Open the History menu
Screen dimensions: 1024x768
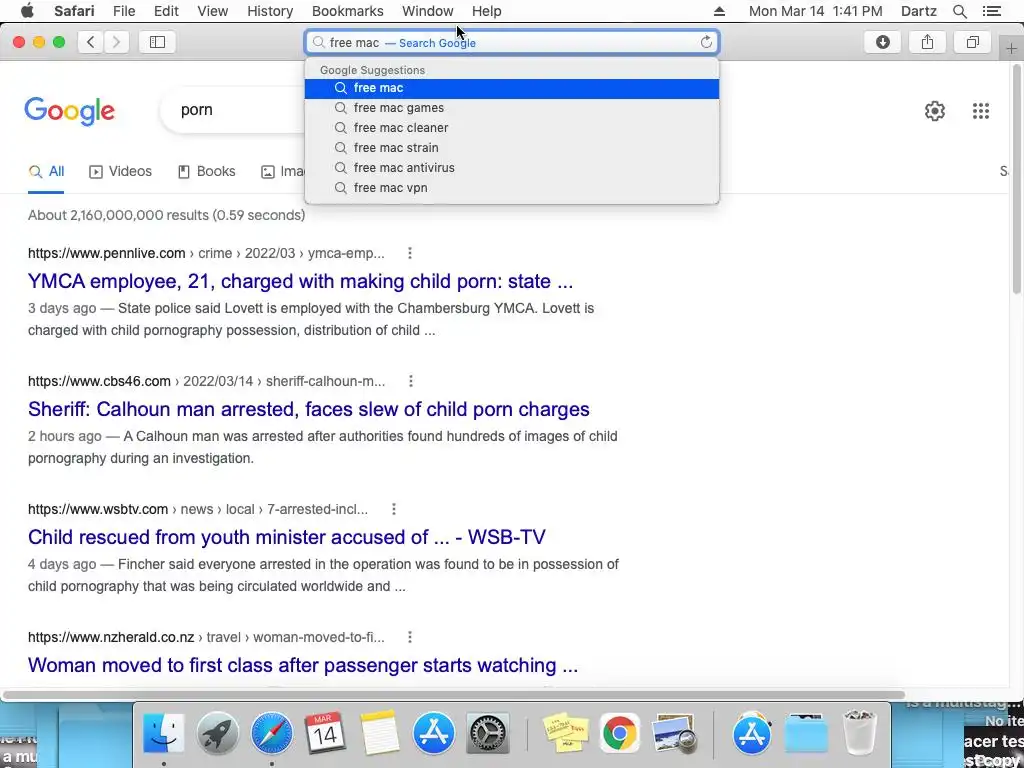[x=270, y=11]
